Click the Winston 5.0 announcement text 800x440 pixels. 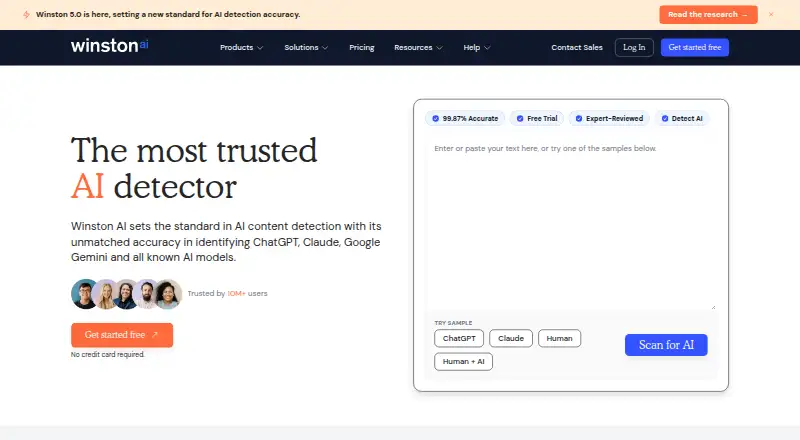click(x=168, y=14)
